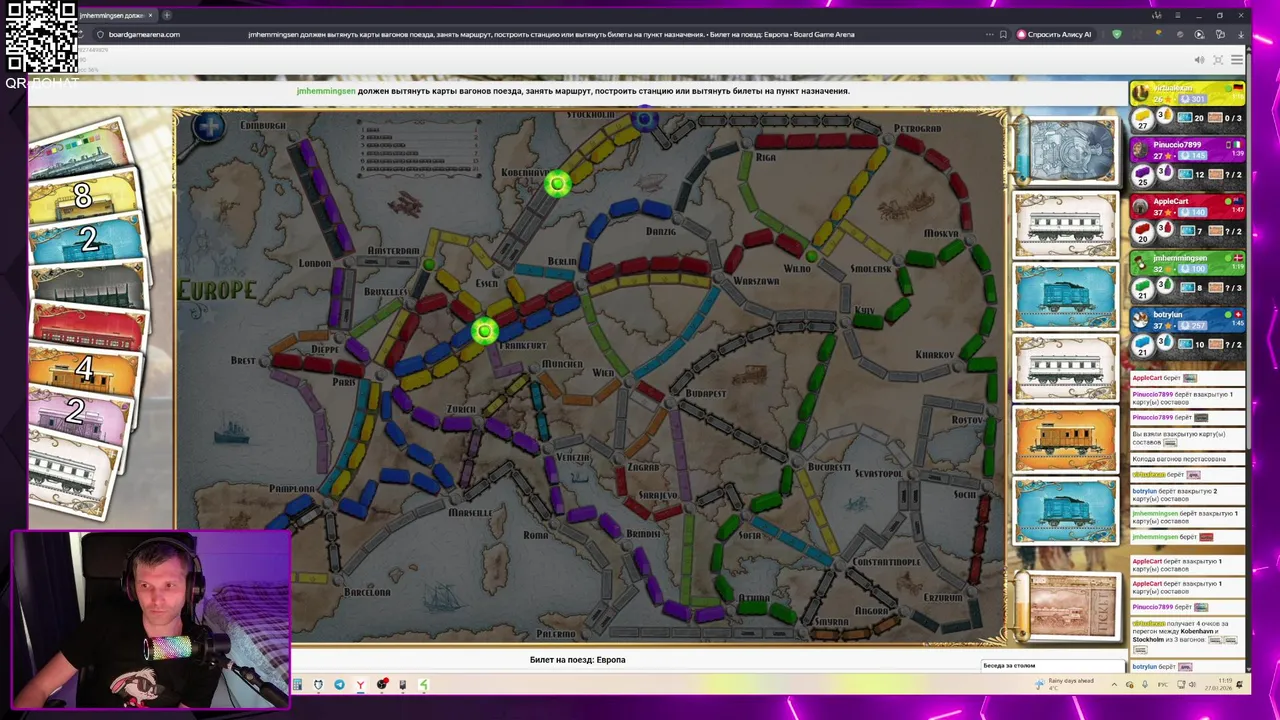Open botrylun player profile
This screenshot has height=720, width=1280.
point(1168,315)
